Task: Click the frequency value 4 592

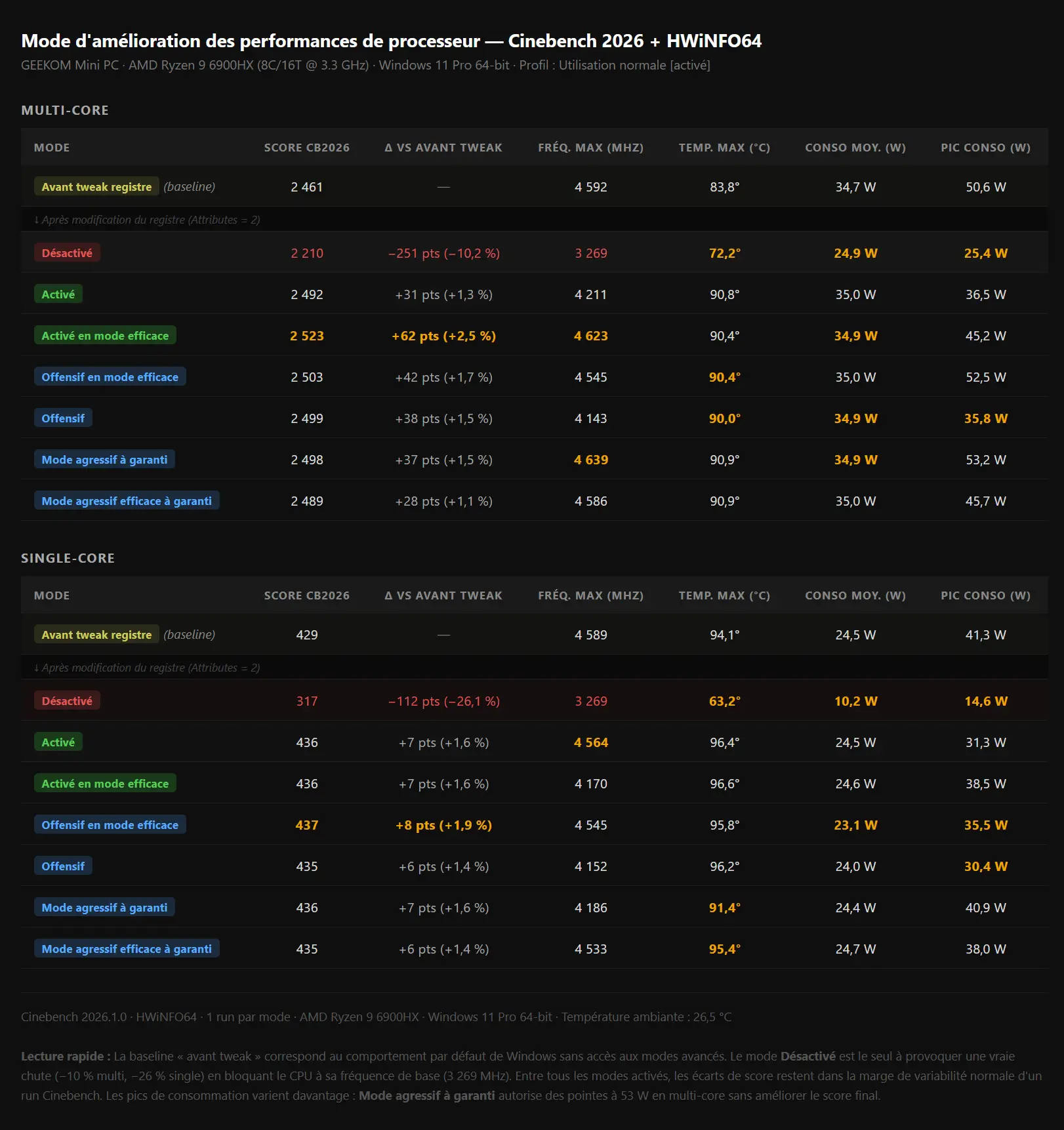Action: pyautogui.click(x=590, y=187)
